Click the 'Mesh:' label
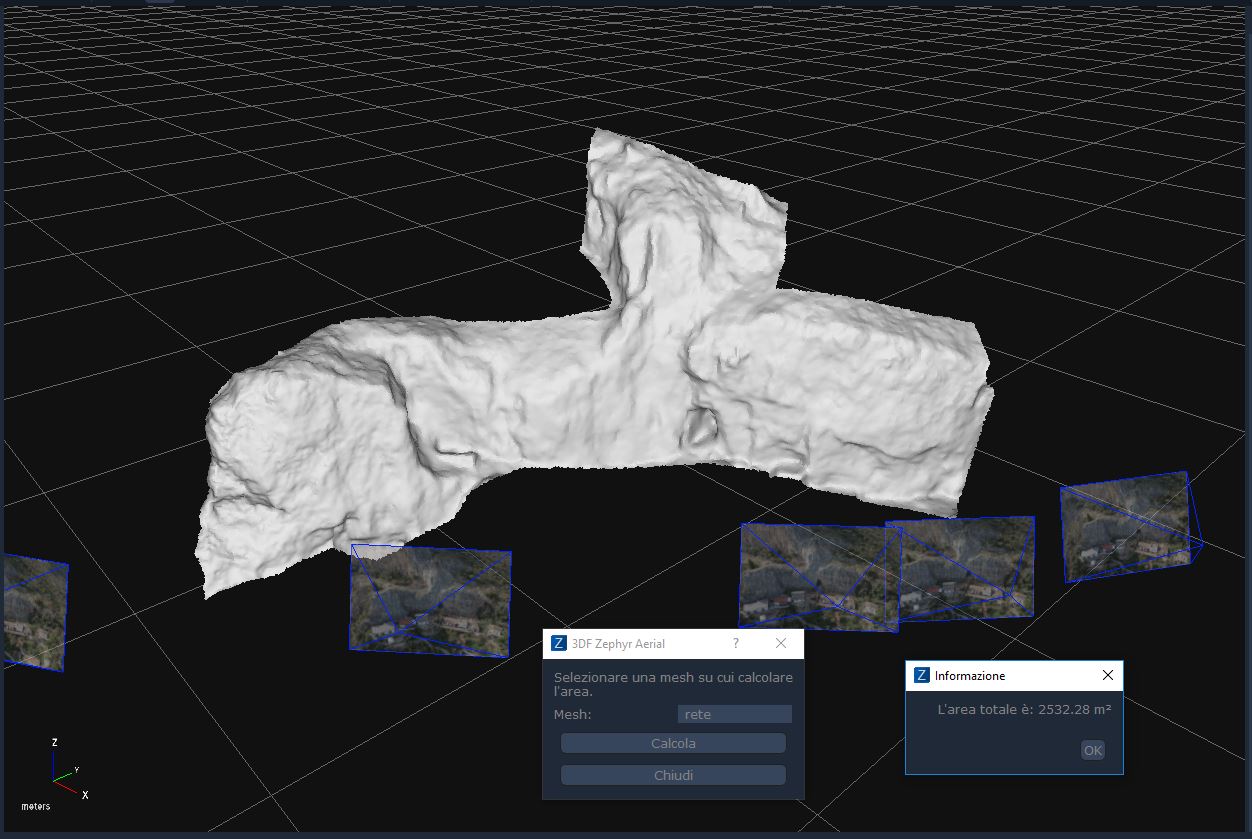 [573, 714]
